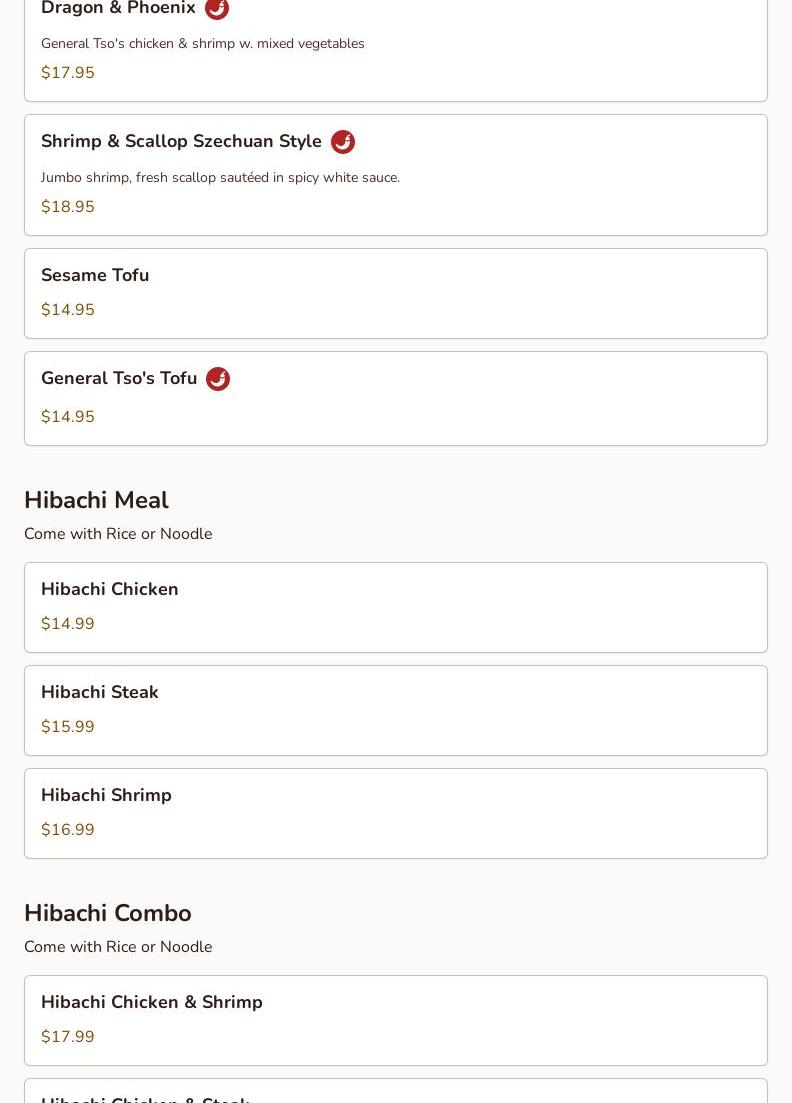
Task: Select Hibachi Chicken meal
Action: (x=395, y=607)
